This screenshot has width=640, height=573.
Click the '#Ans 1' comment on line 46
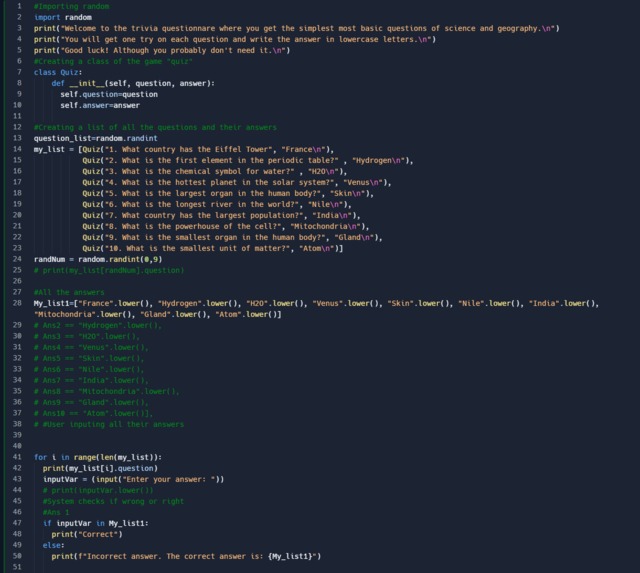56,513
